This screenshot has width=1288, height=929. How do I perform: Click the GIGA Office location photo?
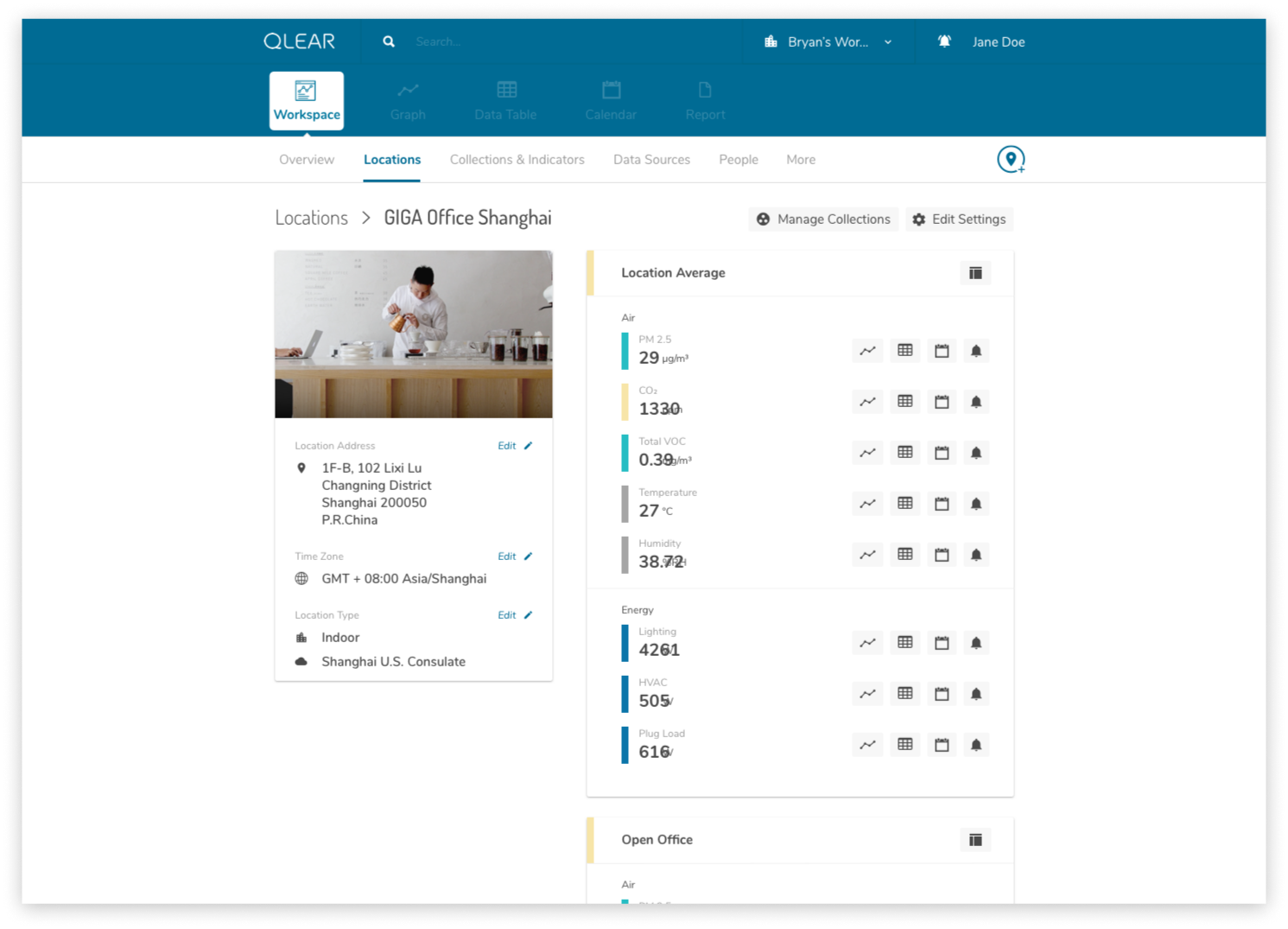[x=414, y=334]
